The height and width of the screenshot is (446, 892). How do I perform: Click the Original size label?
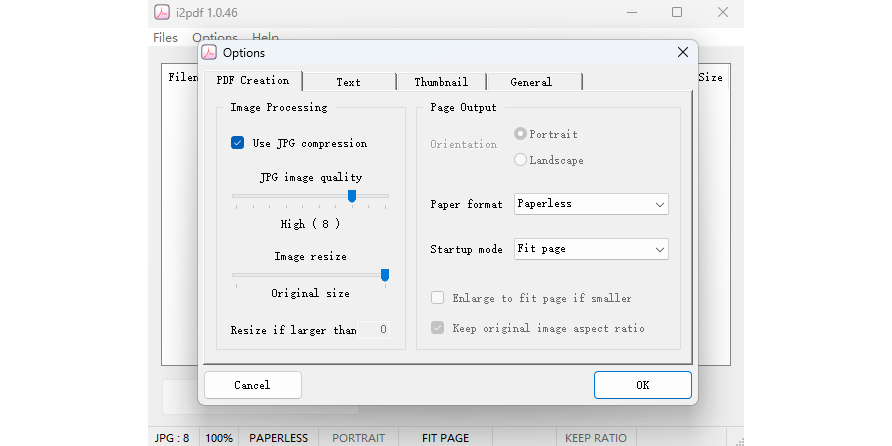coord(310,294)
